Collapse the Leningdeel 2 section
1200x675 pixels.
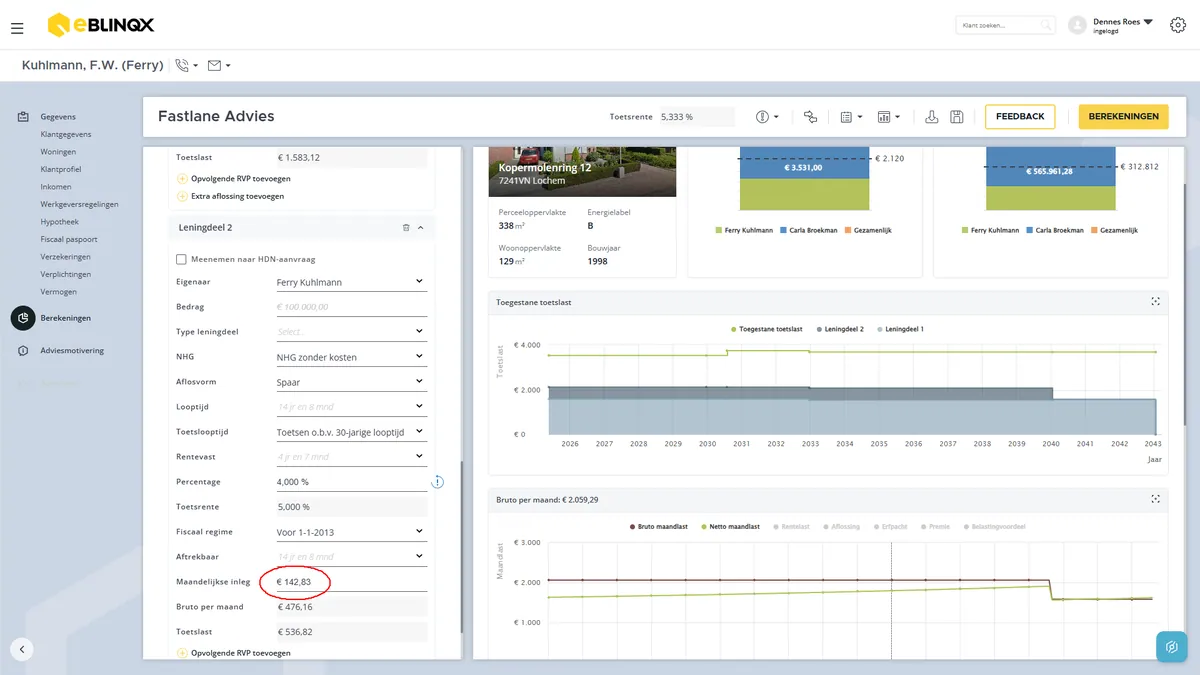click(420, 228)
